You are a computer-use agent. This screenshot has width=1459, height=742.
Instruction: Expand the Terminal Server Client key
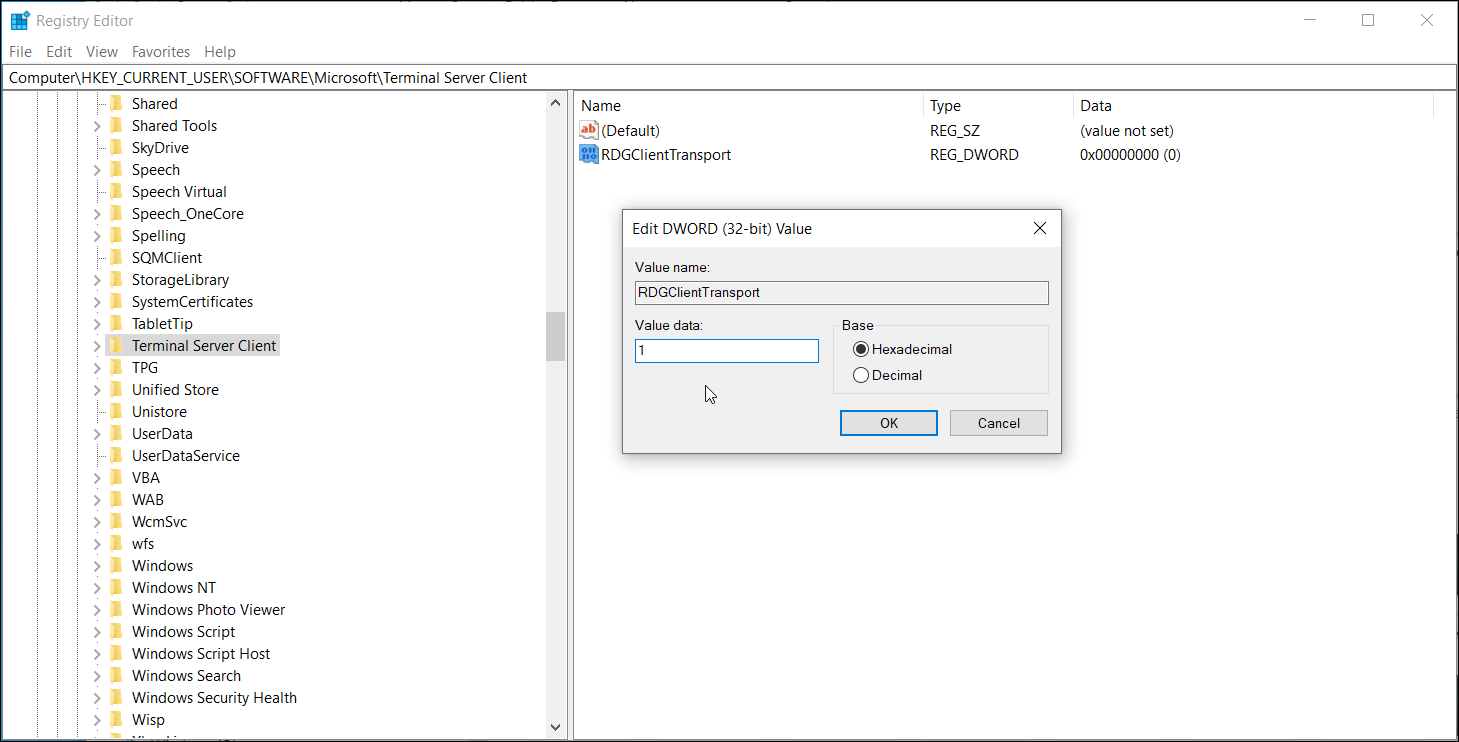coord(97,346)
